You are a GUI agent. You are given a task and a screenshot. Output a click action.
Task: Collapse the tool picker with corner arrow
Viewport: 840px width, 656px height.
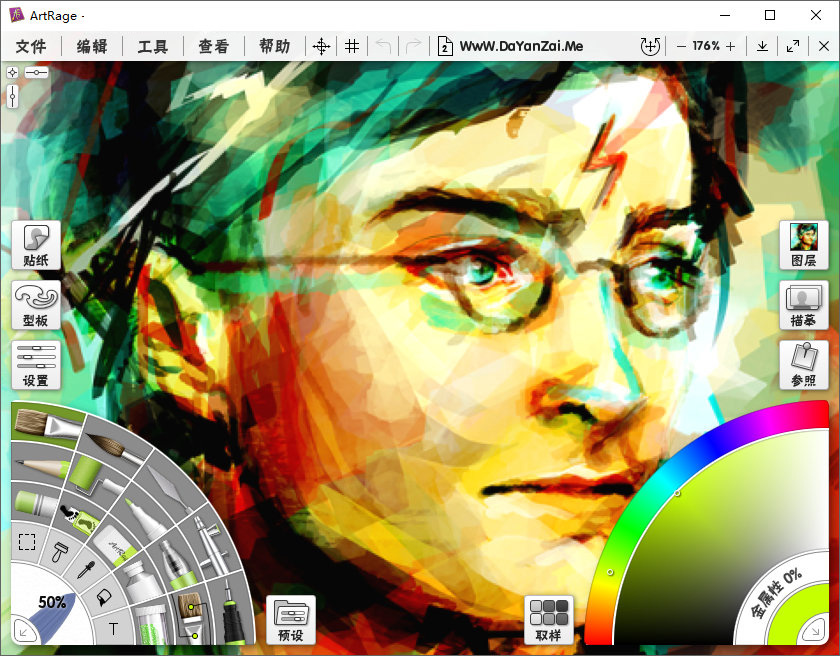click(24, 632)
